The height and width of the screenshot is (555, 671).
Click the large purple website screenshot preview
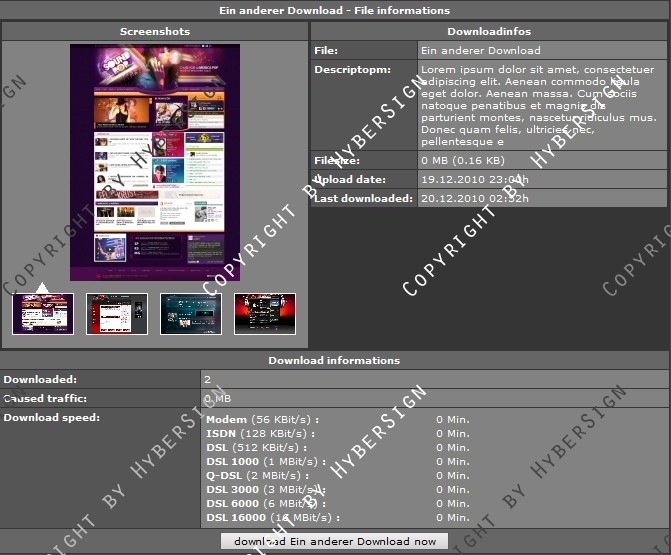click(x=155, y=163)
